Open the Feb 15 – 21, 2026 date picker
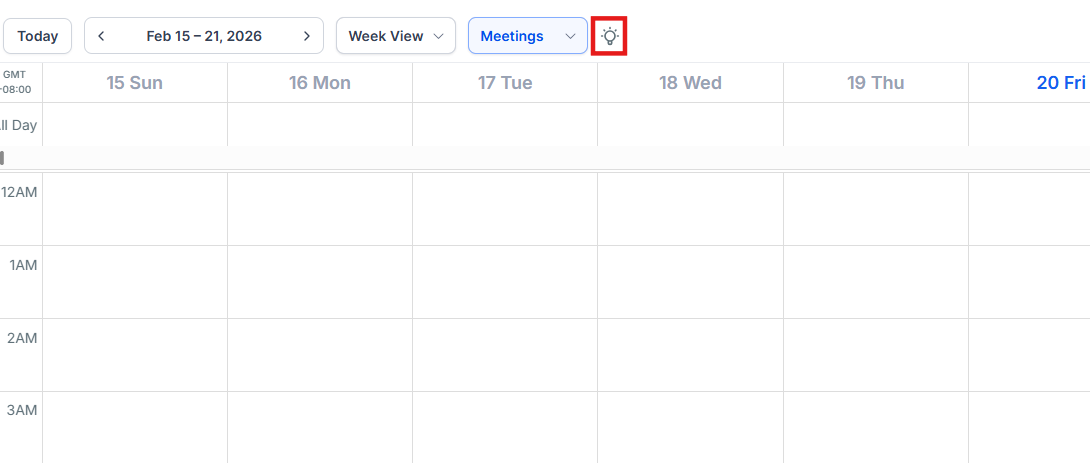This screenshot has height=463, width=1090. click(x=204, y=36)
